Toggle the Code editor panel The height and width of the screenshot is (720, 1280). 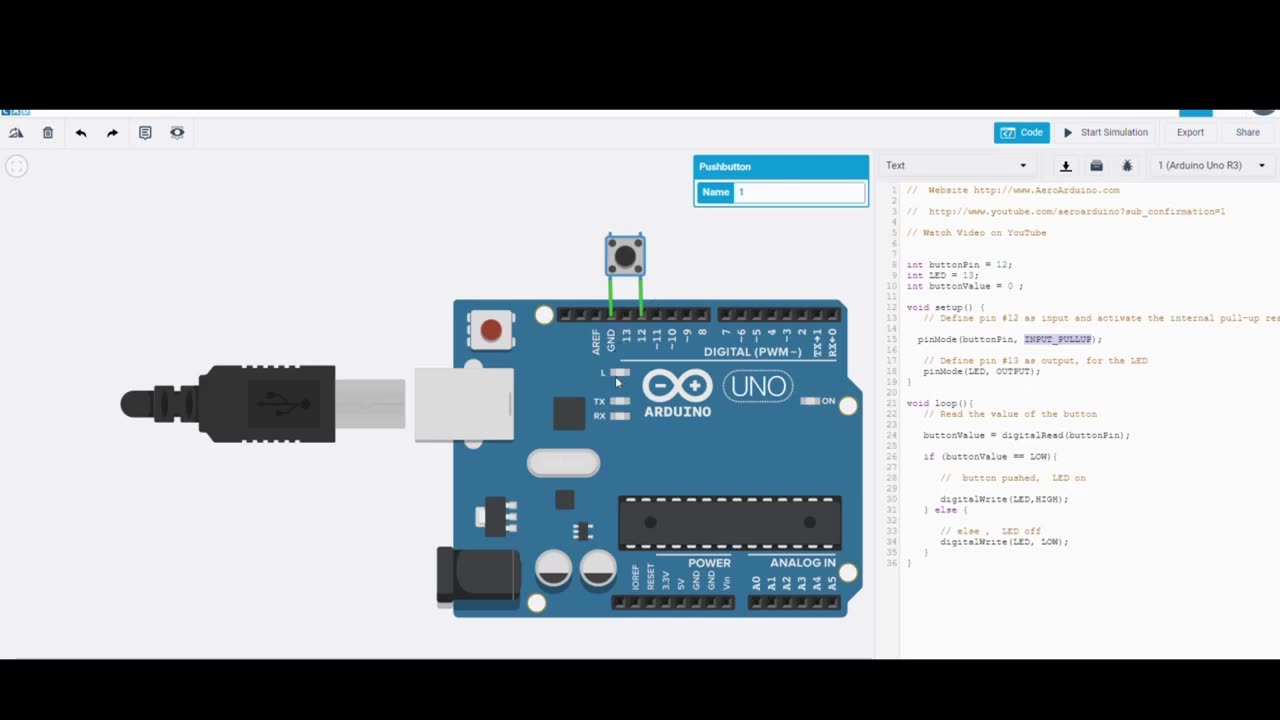(1021, 132)
